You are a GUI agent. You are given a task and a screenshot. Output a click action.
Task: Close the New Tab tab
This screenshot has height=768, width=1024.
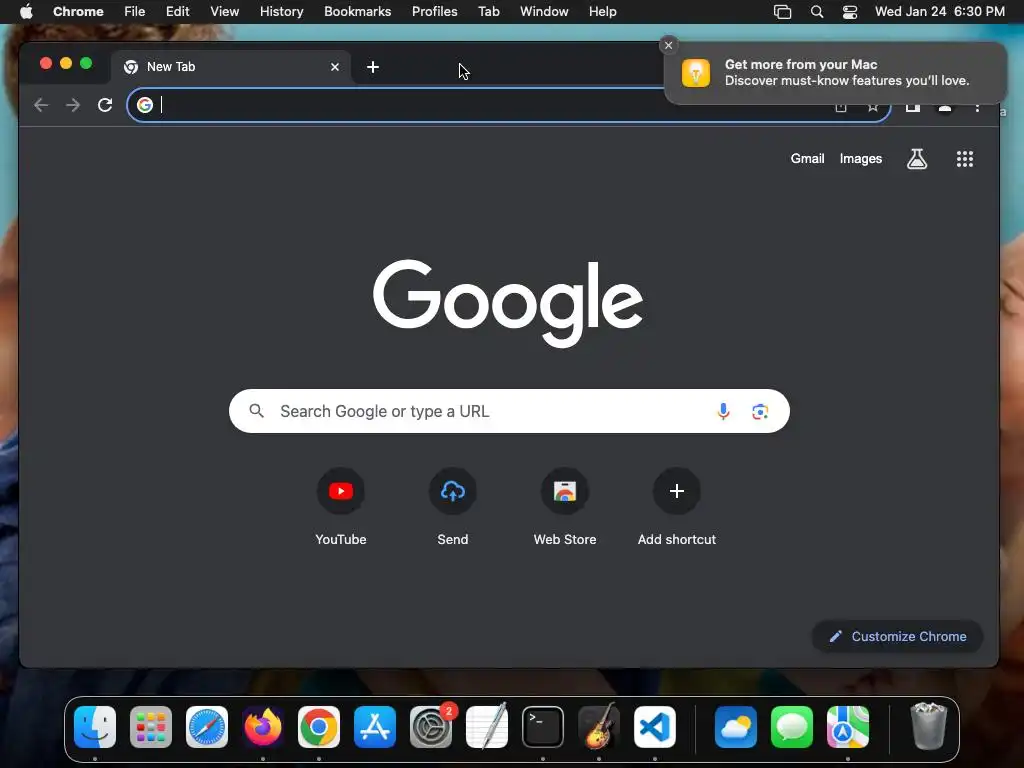click(x=335, y=67)
